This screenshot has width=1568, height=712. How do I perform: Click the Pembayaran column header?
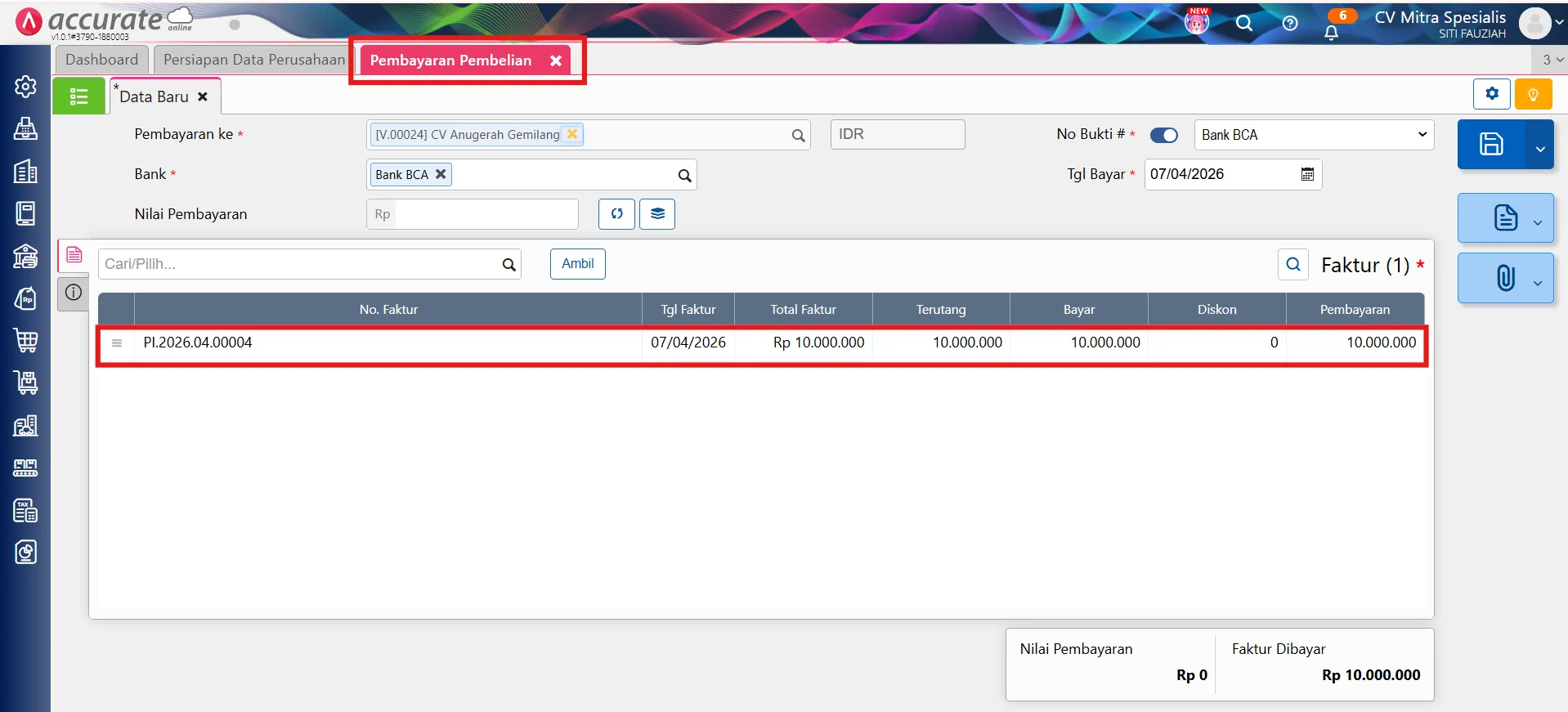[1355, 310]
